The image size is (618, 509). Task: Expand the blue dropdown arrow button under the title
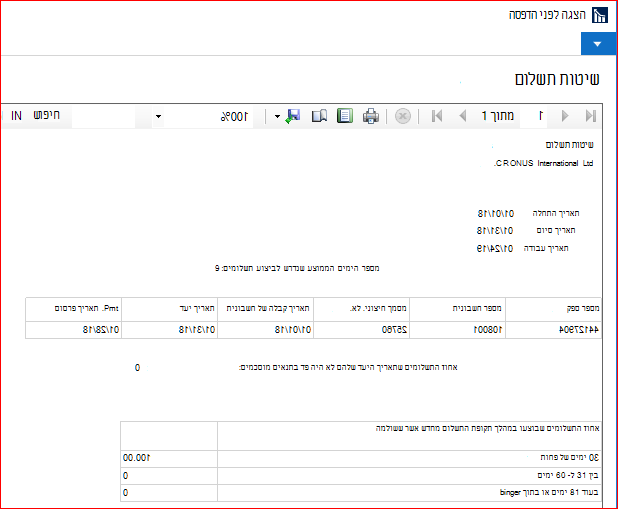pyautogui.click(x=597, y=44)
